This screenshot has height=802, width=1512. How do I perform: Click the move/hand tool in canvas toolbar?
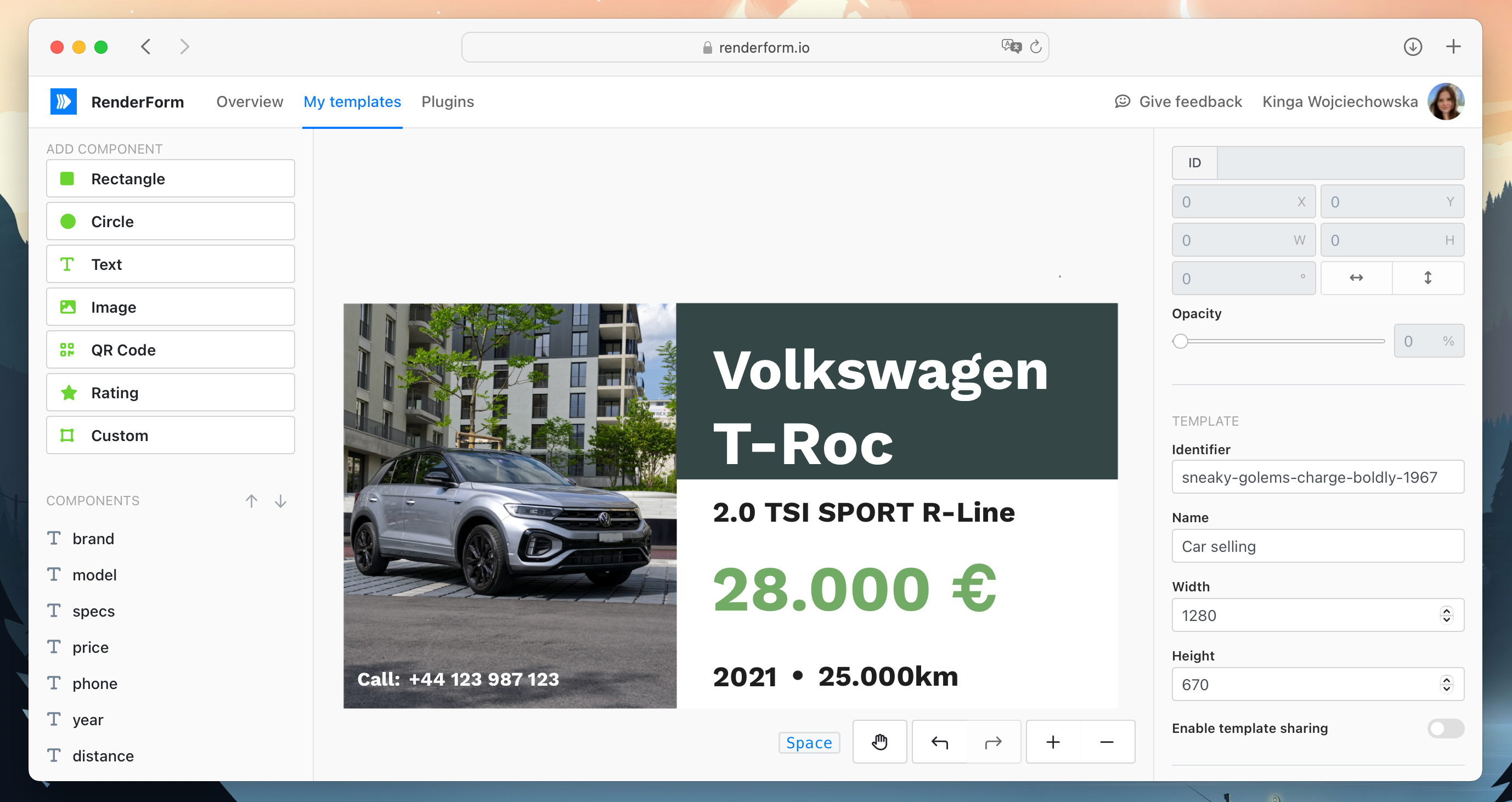point(878,741)
